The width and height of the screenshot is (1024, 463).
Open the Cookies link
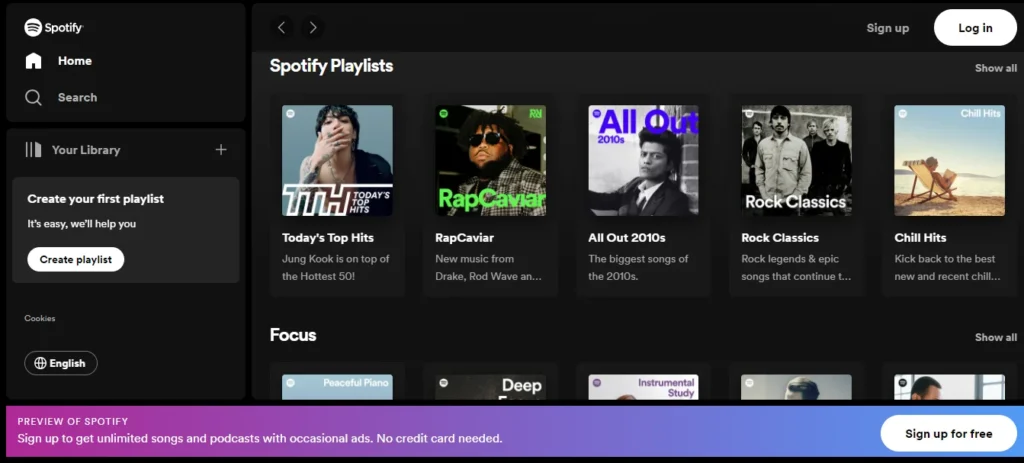point(40,318)
